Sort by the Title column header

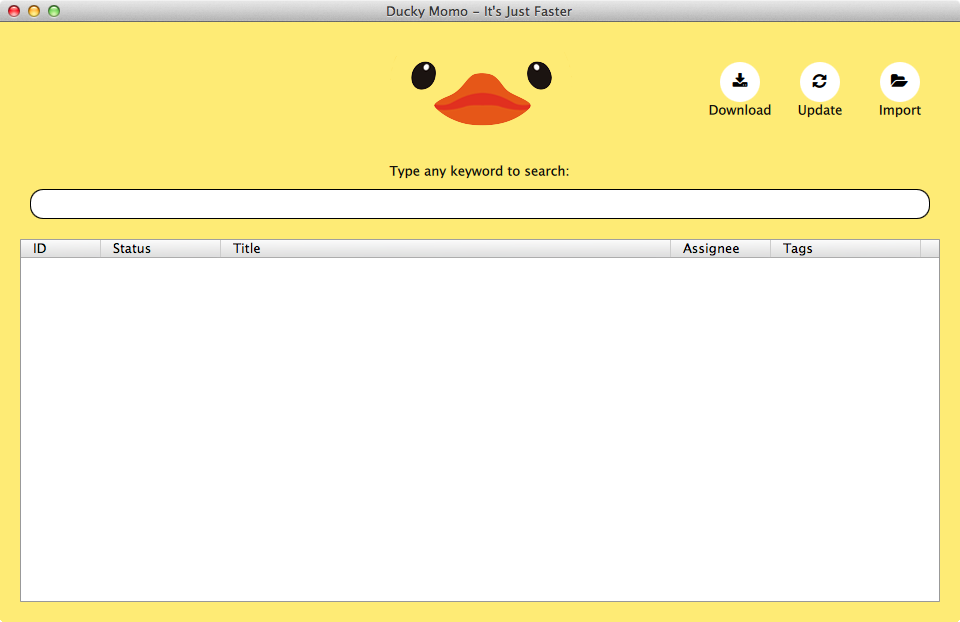pos(446,249)
